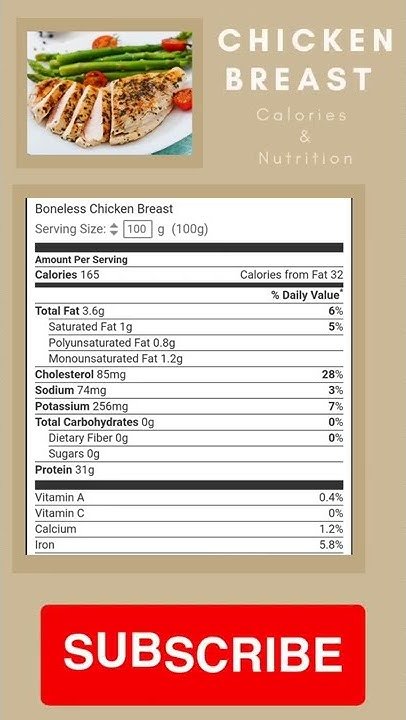The image size is (406, 720).
Task: Click the Calories & Nutrition subtitle
Action: 305,136
